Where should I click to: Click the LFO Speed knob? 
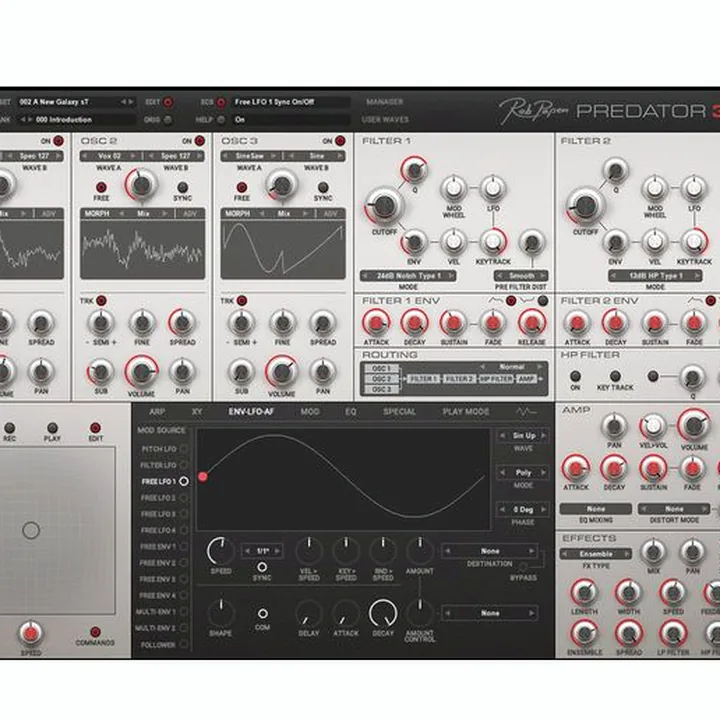(x=221, y=551)
